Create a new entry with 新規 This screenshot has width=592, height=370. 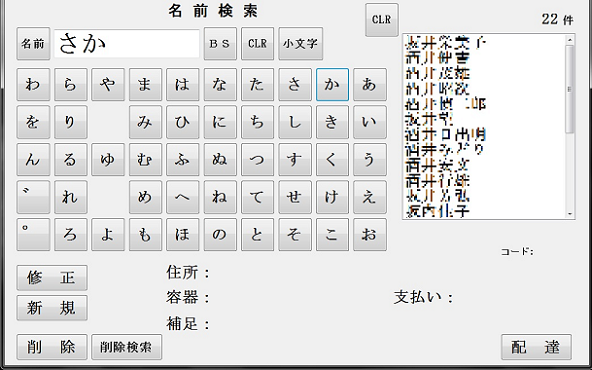coord(52,308)
